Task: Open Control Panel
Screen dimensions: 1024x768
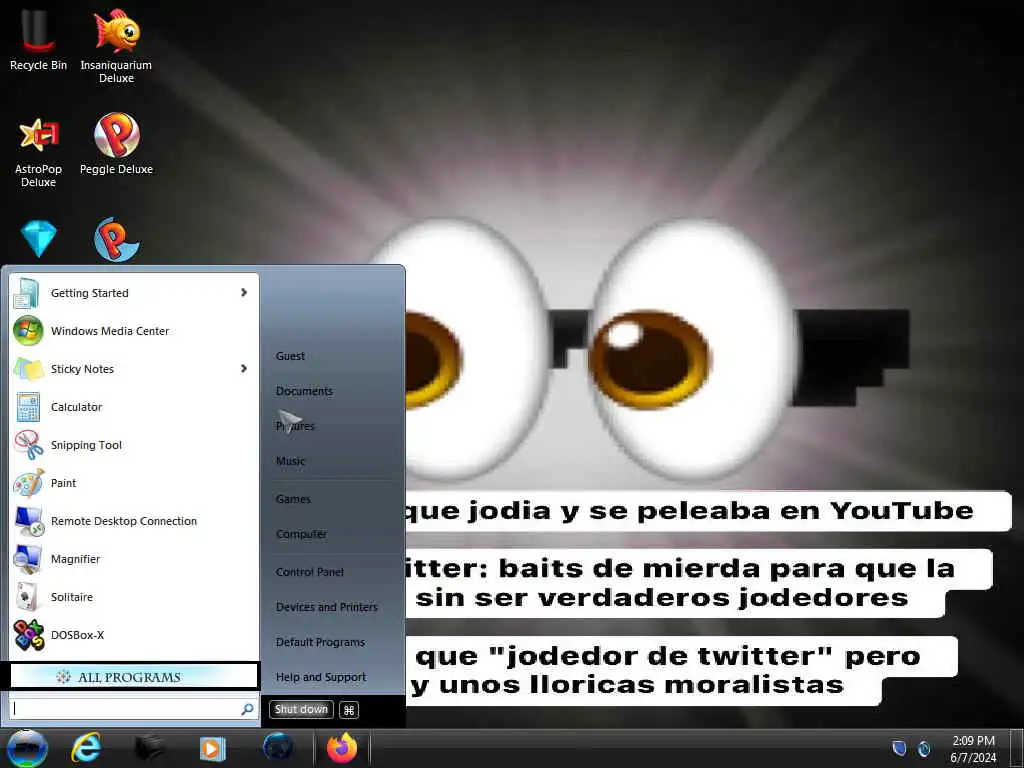Action: [310, 572]
